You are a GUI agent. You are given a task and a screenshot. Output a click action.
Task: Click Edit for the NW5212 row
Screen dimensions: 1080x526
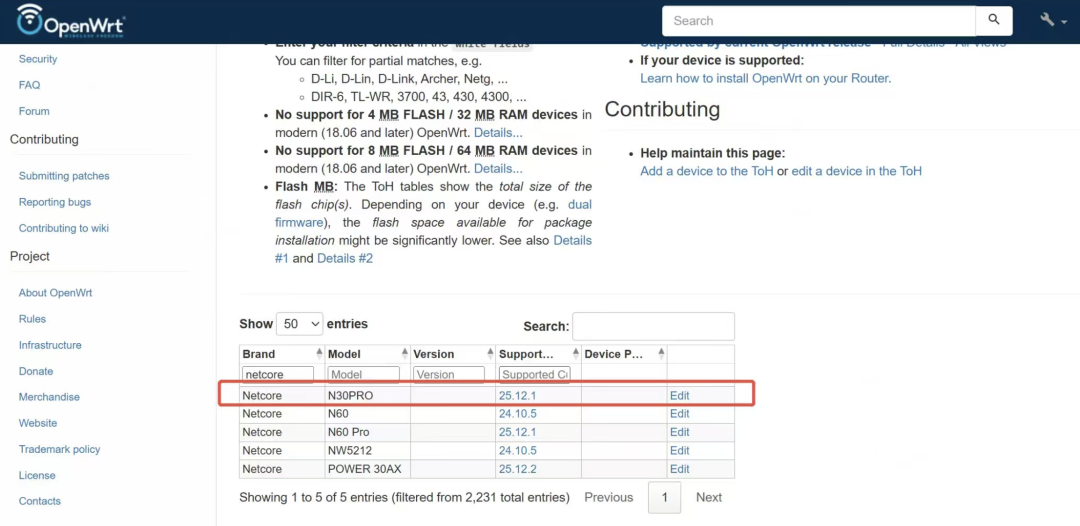(x=679, y=451)
